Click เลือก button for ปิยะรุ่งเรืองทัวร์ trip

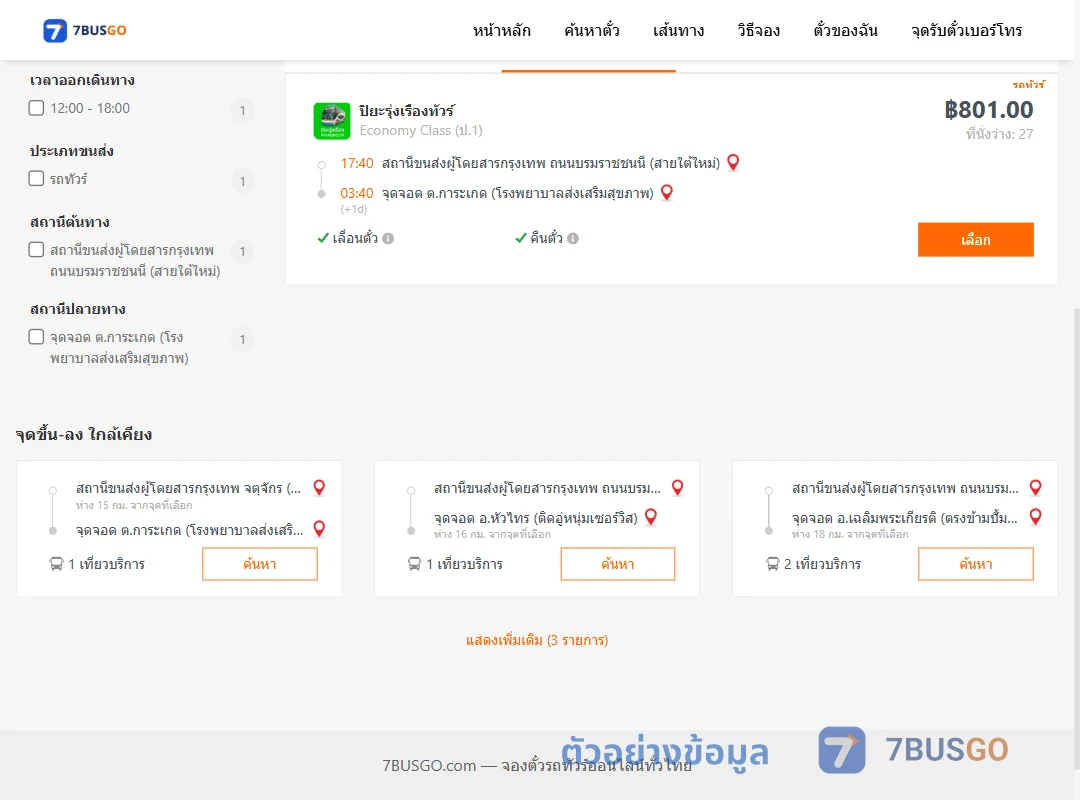975,240
